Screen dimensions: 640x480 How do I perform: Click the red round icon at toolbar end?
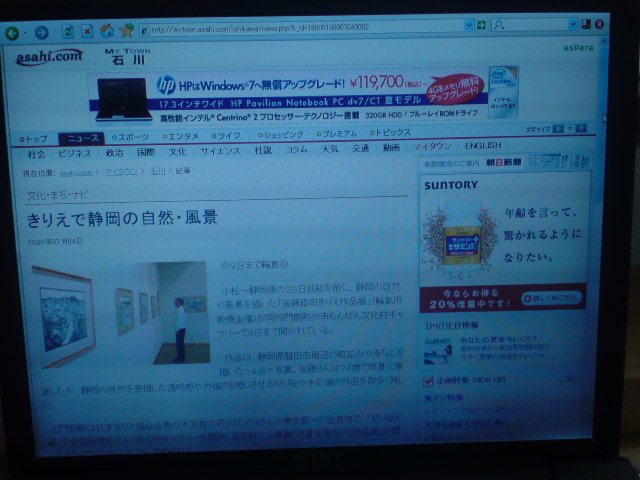click(599, 24)
